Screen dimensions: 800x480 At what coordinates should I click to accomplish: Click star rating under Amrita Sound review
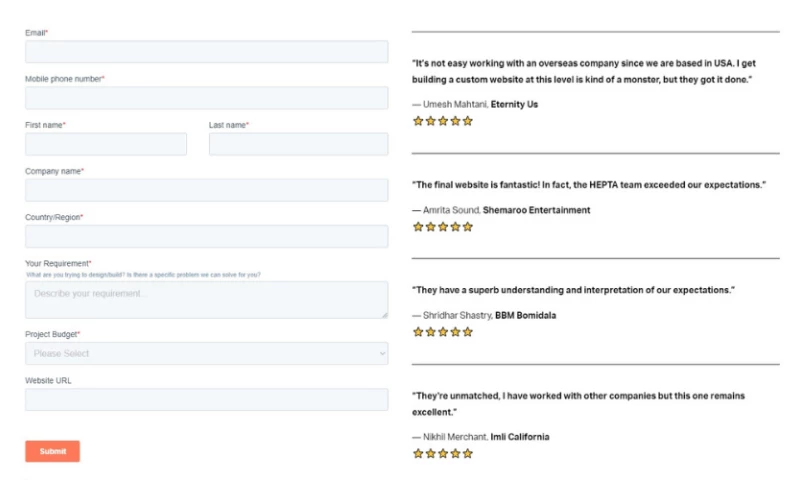point(443,227)
